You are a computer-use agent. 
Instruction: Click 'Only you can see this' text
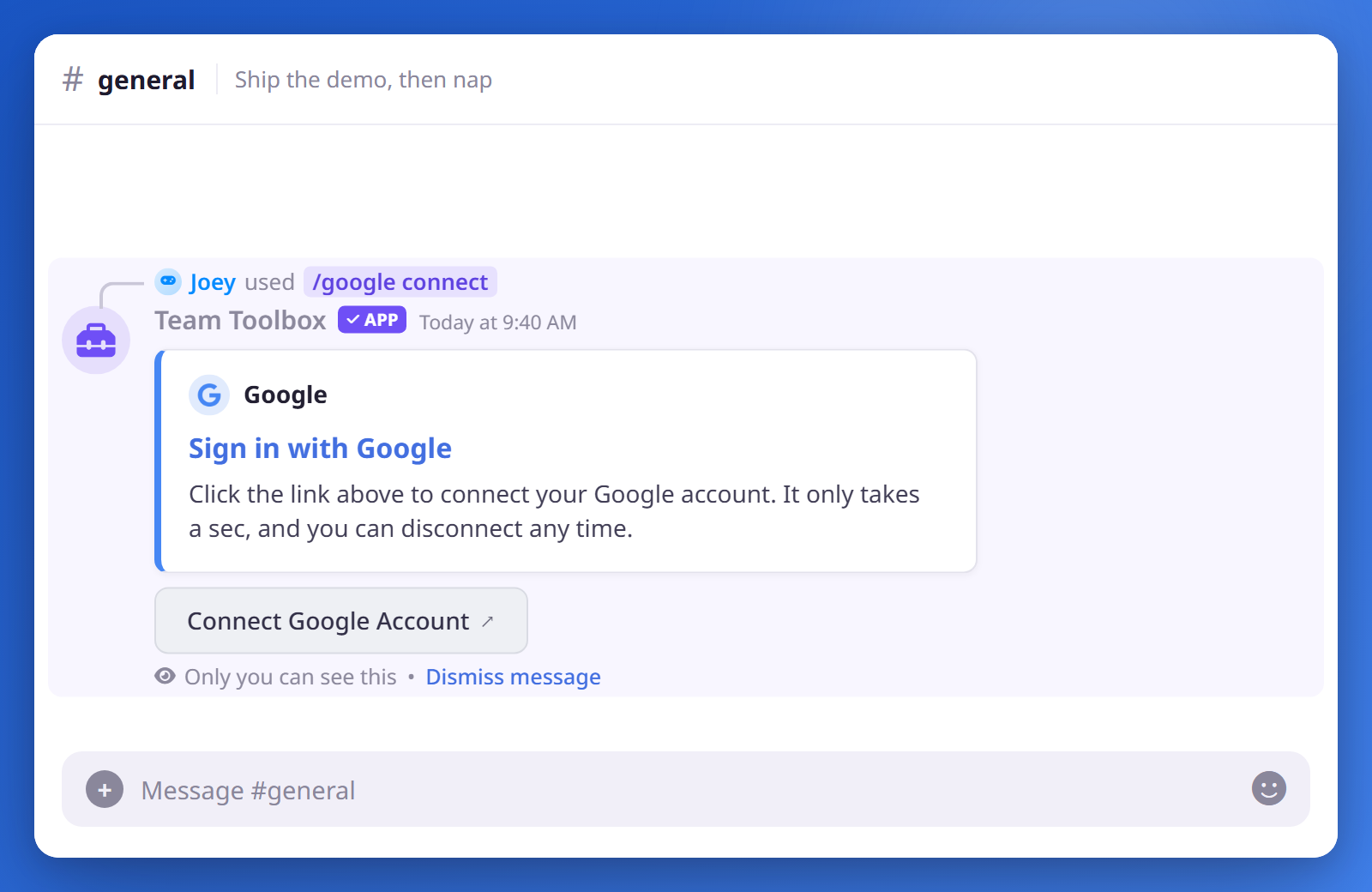(291, 677)
